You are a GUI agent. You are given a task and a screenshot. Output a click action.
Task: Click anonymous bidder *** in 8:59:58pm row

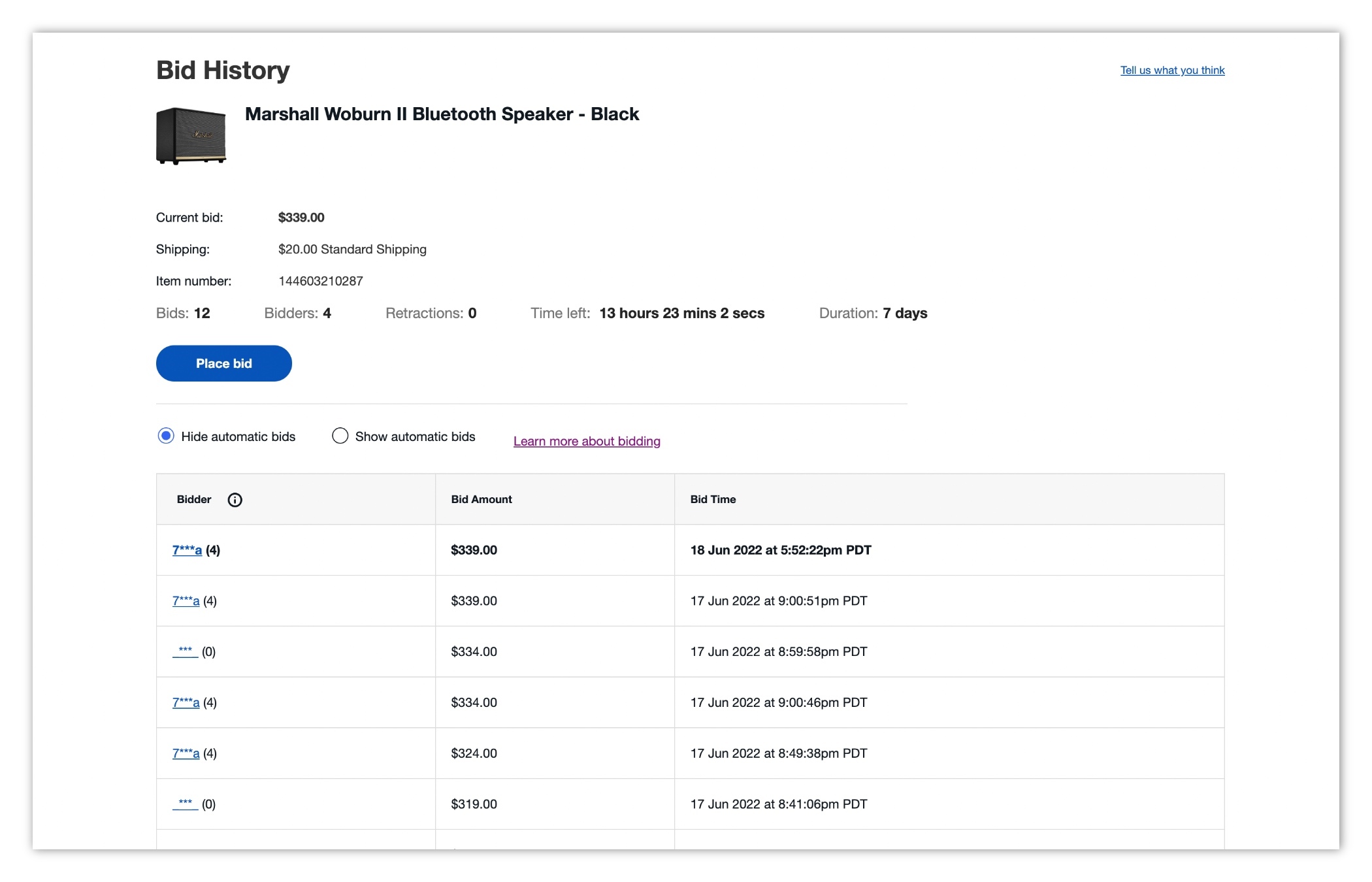(185, 651)
